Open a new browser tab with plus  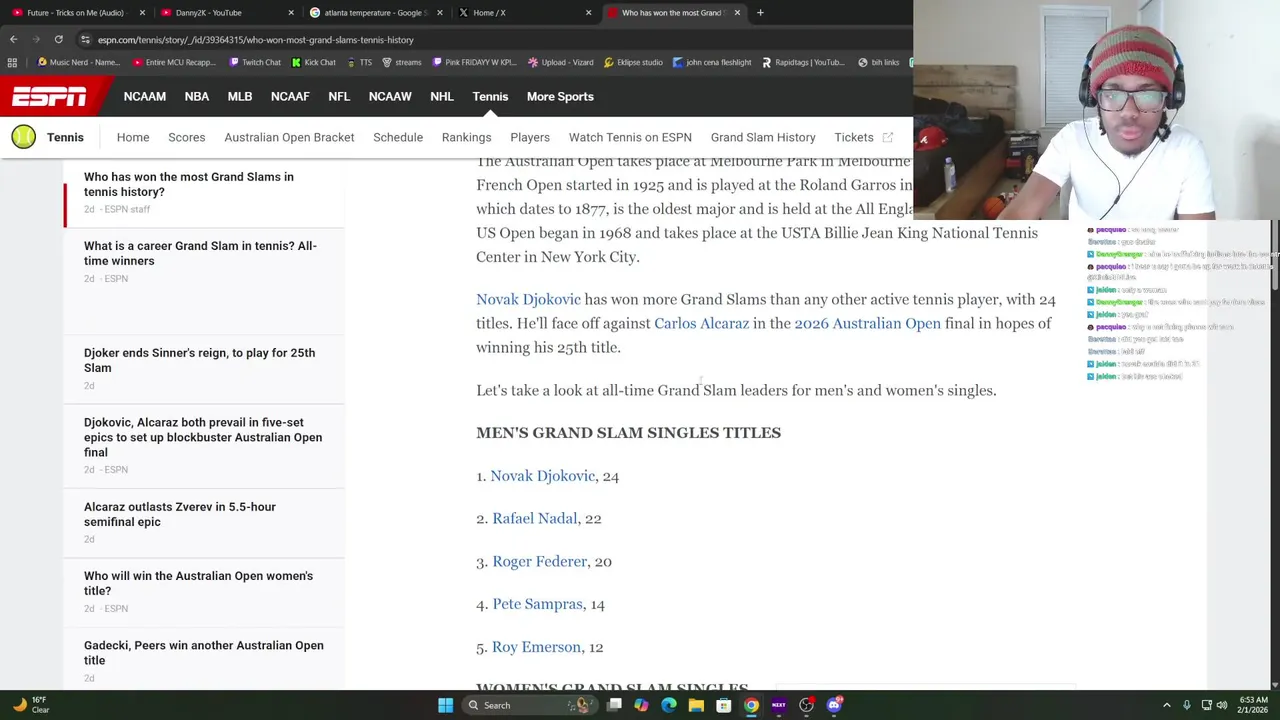tap(760, 13)
